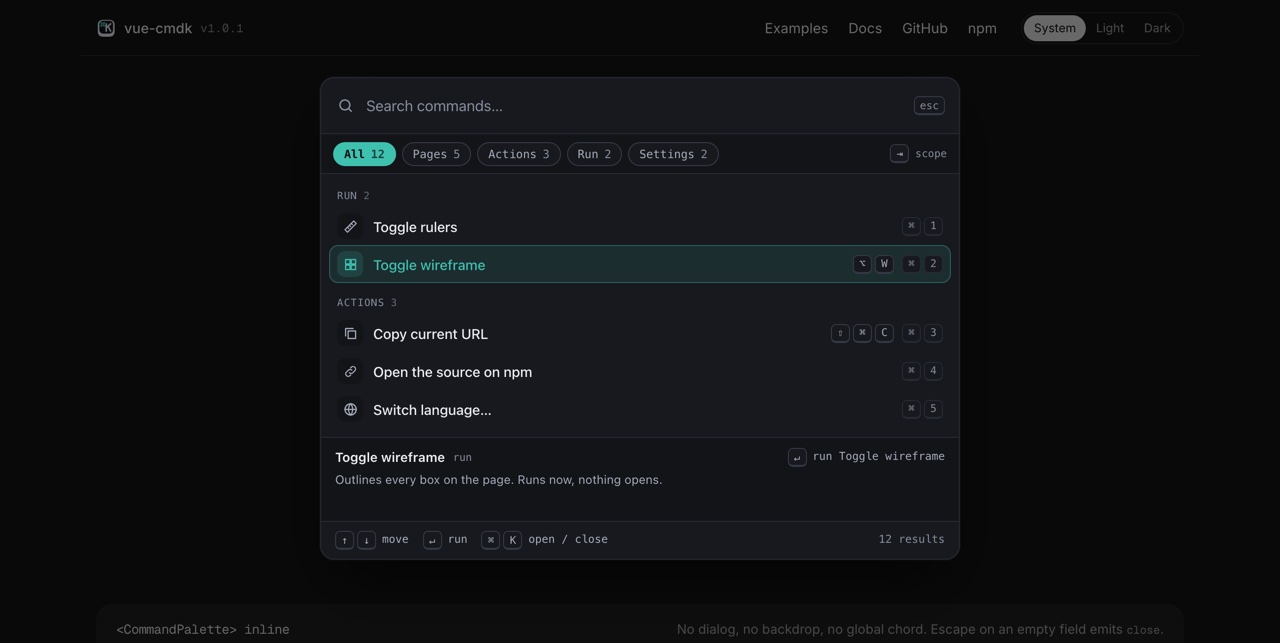Click the number 1 shortcut key on Toggle rulers
Viewport: 1280px width, 643px height.
(933, 226)
